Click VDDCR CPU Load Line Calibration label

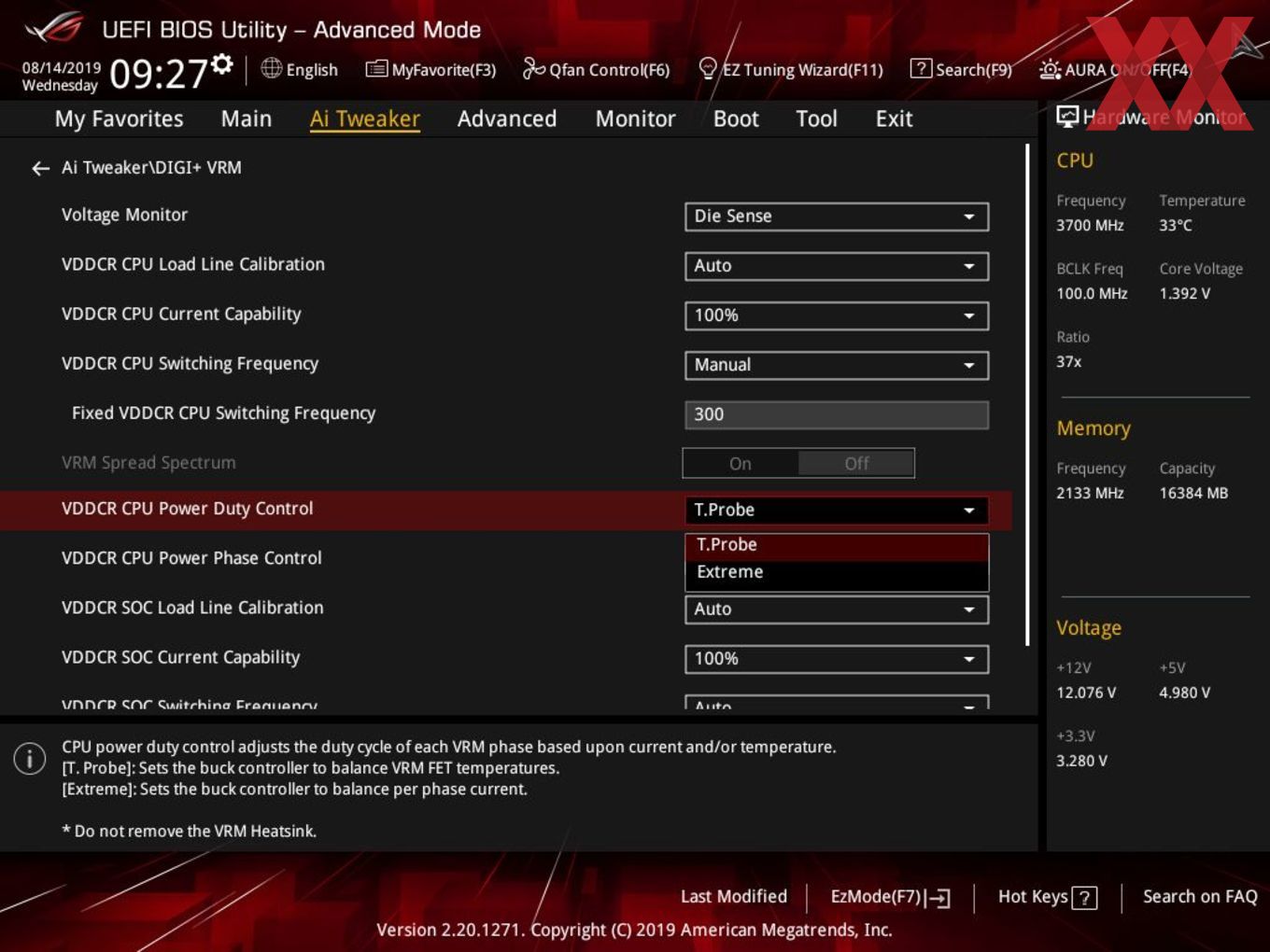coord(193,264)
